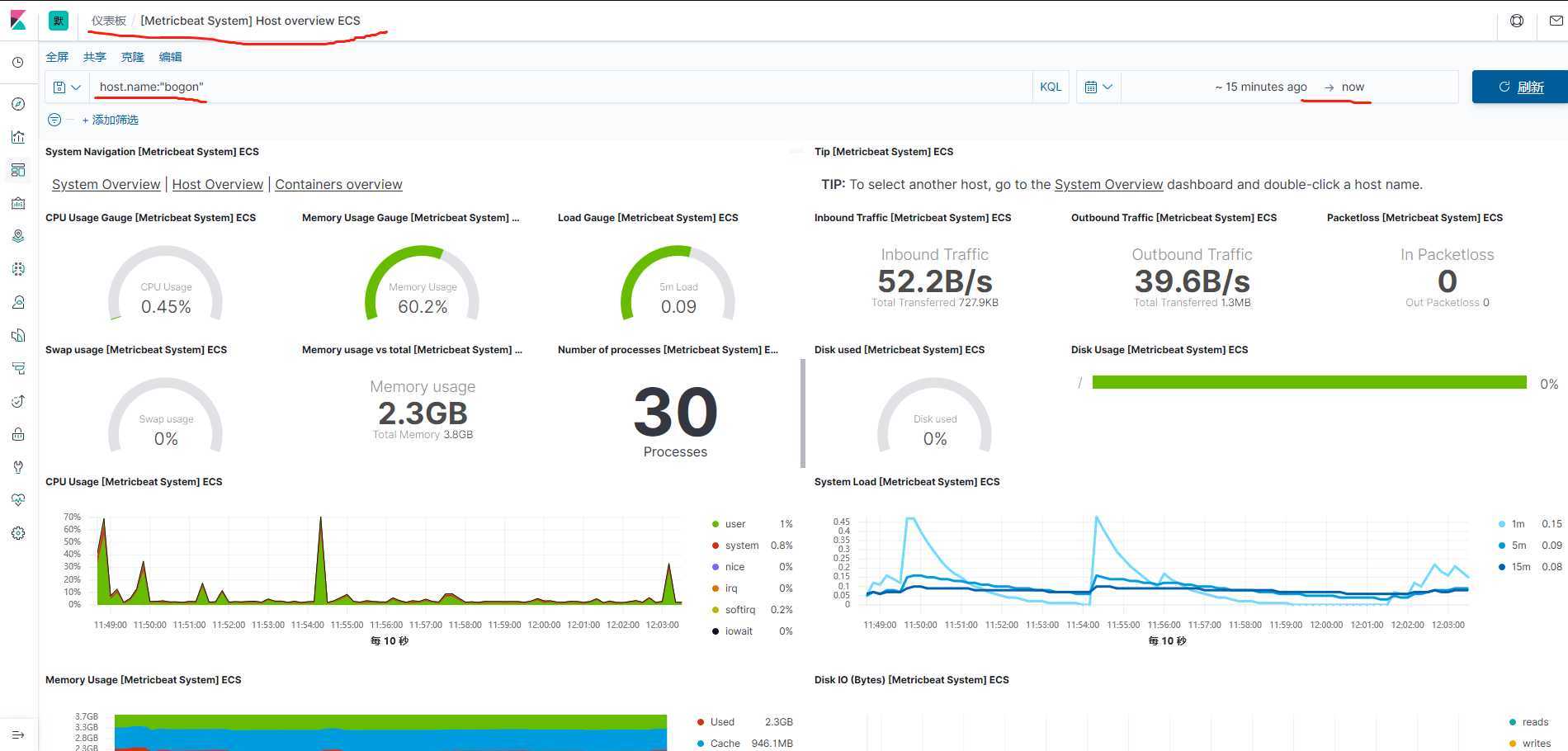The height and width of the screenshot is (751, 1568).
Task: Toggle the user series legend swatch
Action: [x=715, y=524]
